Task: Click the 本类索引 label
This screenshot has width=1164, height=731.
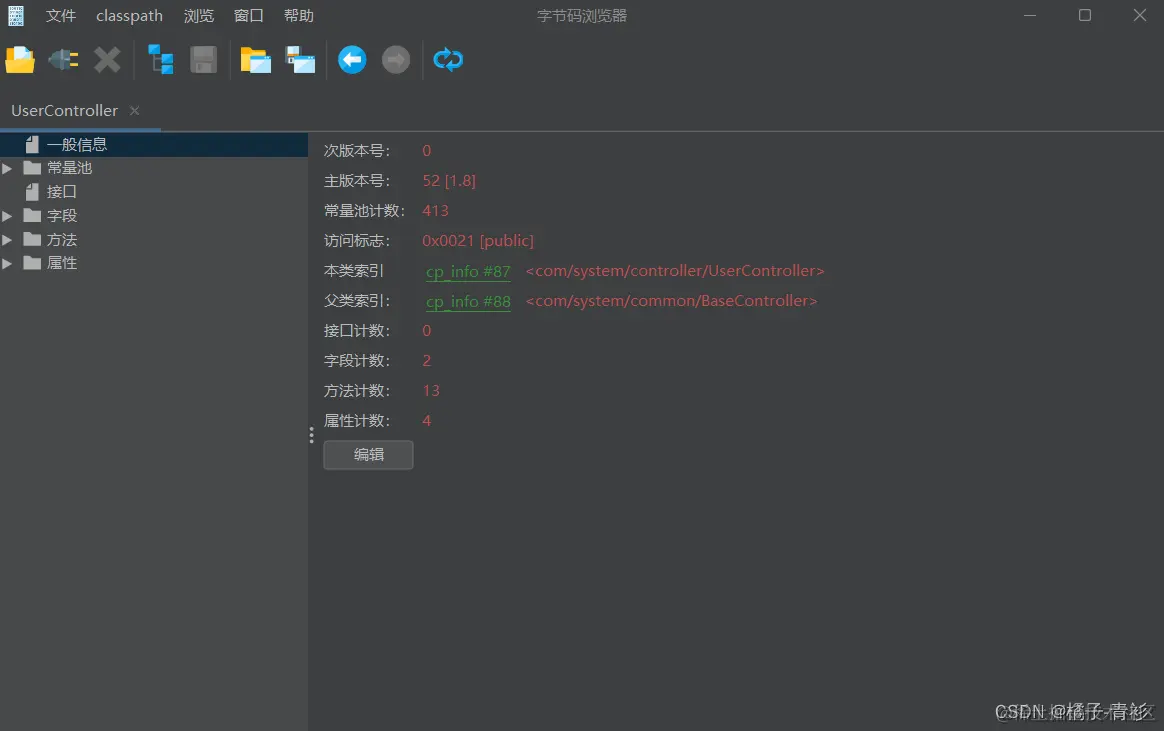Action: 354,271
